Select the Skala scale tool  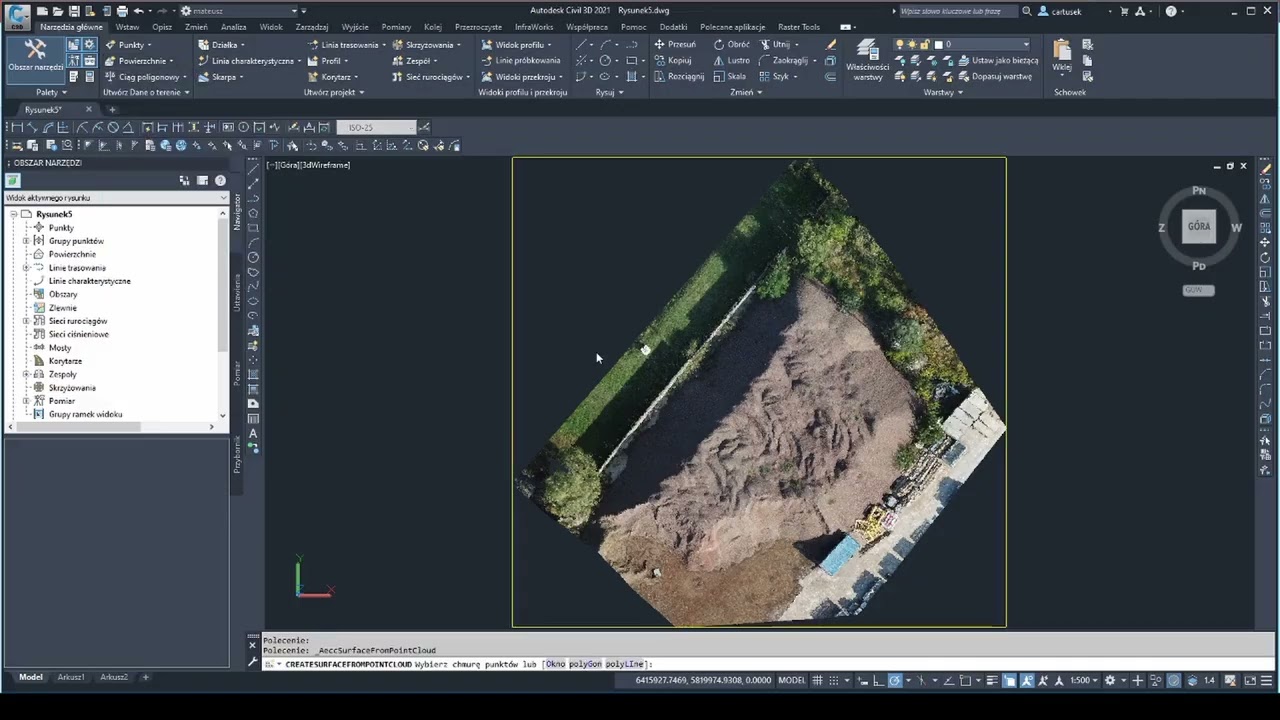coord(730,76)
